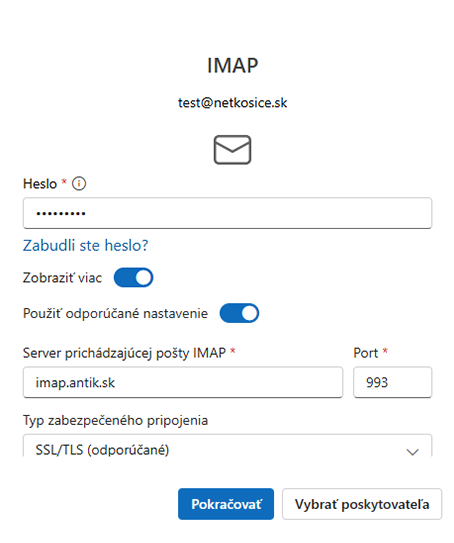Screen dimensions: 454x543
Task: Click the Server prichádzajúcej pošty IMAP label
Action: tap(124, 353)
